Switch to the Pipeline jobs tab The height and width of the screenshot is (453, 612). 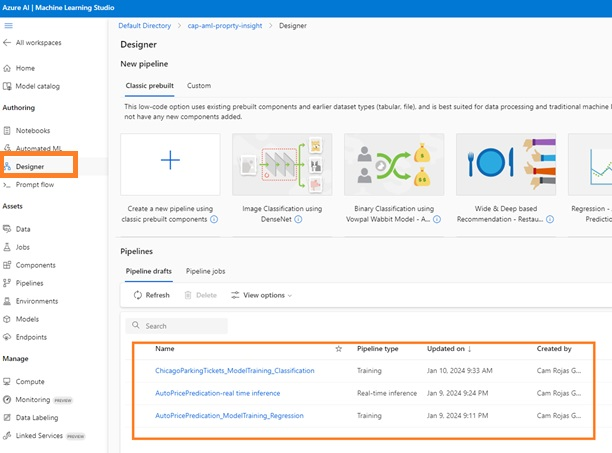click(205, 271)
